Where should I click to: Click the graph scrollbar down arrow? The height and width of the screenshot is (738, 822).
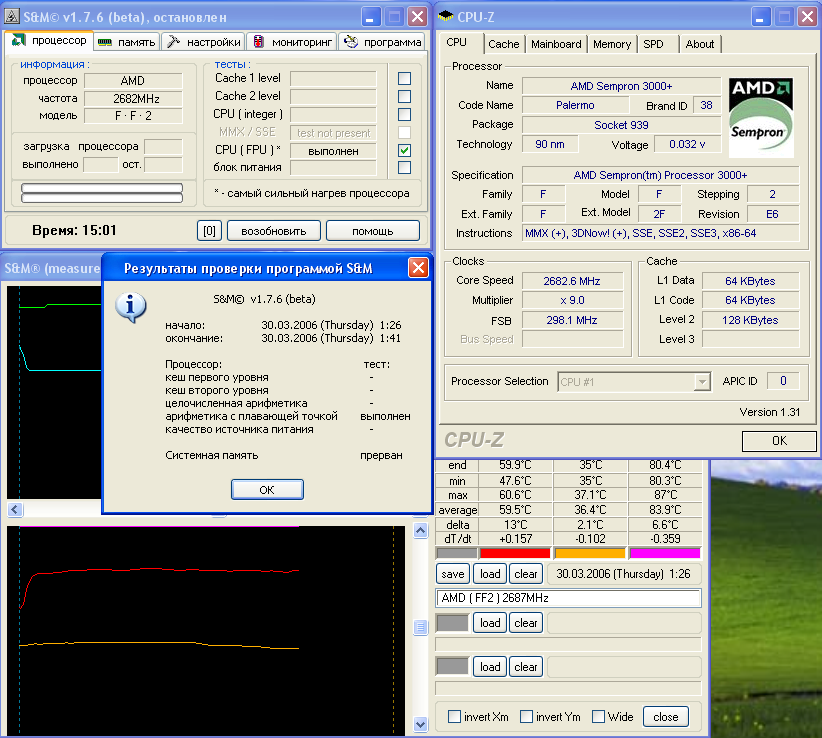click(420, 724)
